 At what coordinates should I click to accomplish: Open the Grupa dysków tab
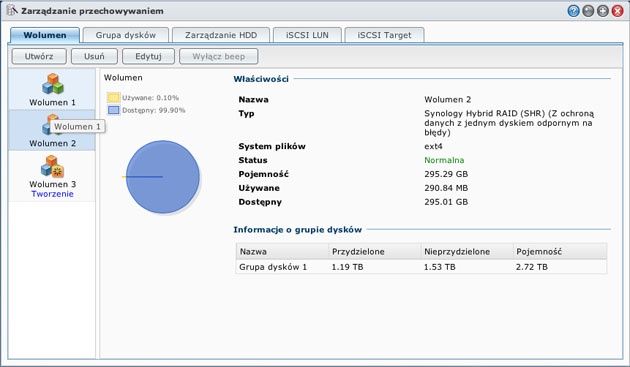click(x=126, y=35)
